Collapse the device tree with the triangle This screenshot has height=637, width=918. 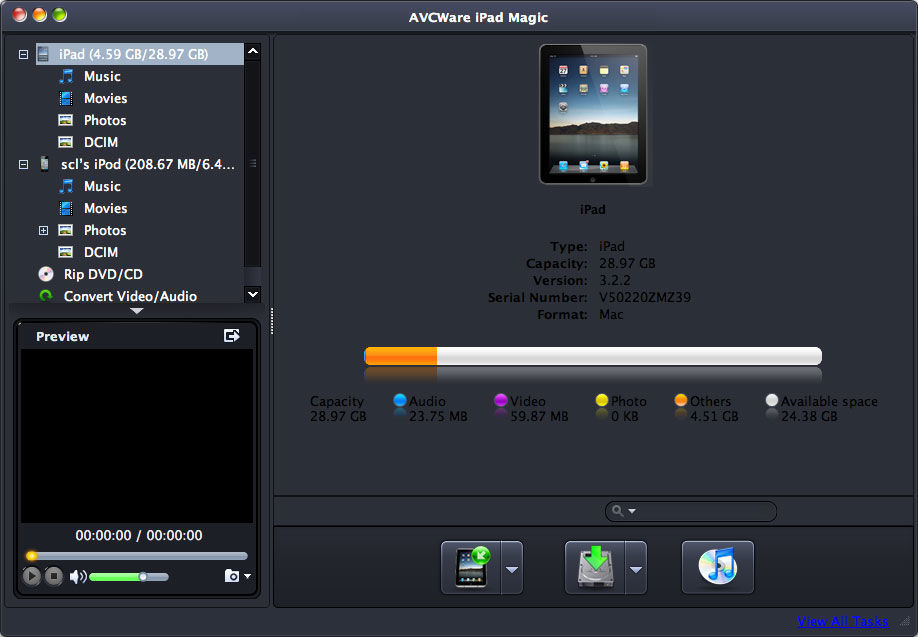tap(137, 311)
